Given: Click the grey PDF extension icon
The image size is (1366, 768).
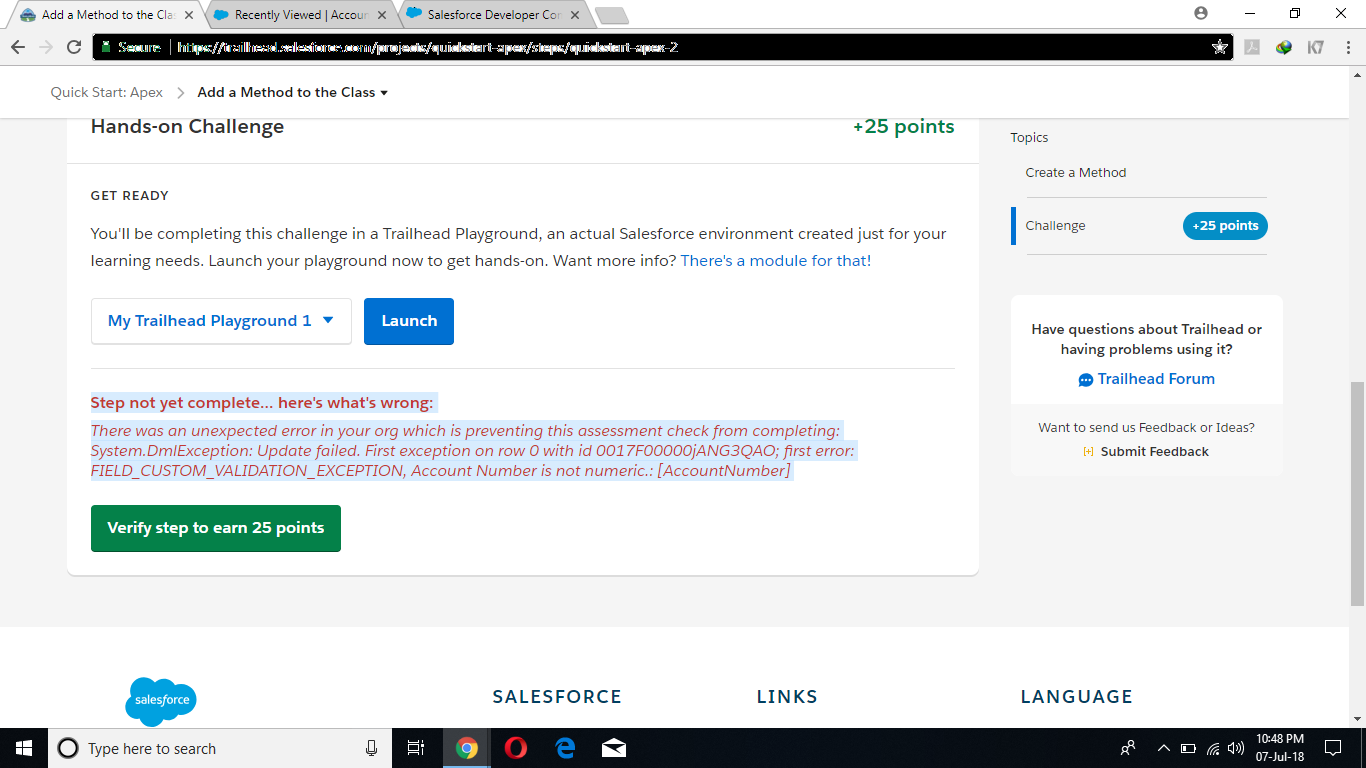Looking at the screenshot, I should coord(1252,47).
